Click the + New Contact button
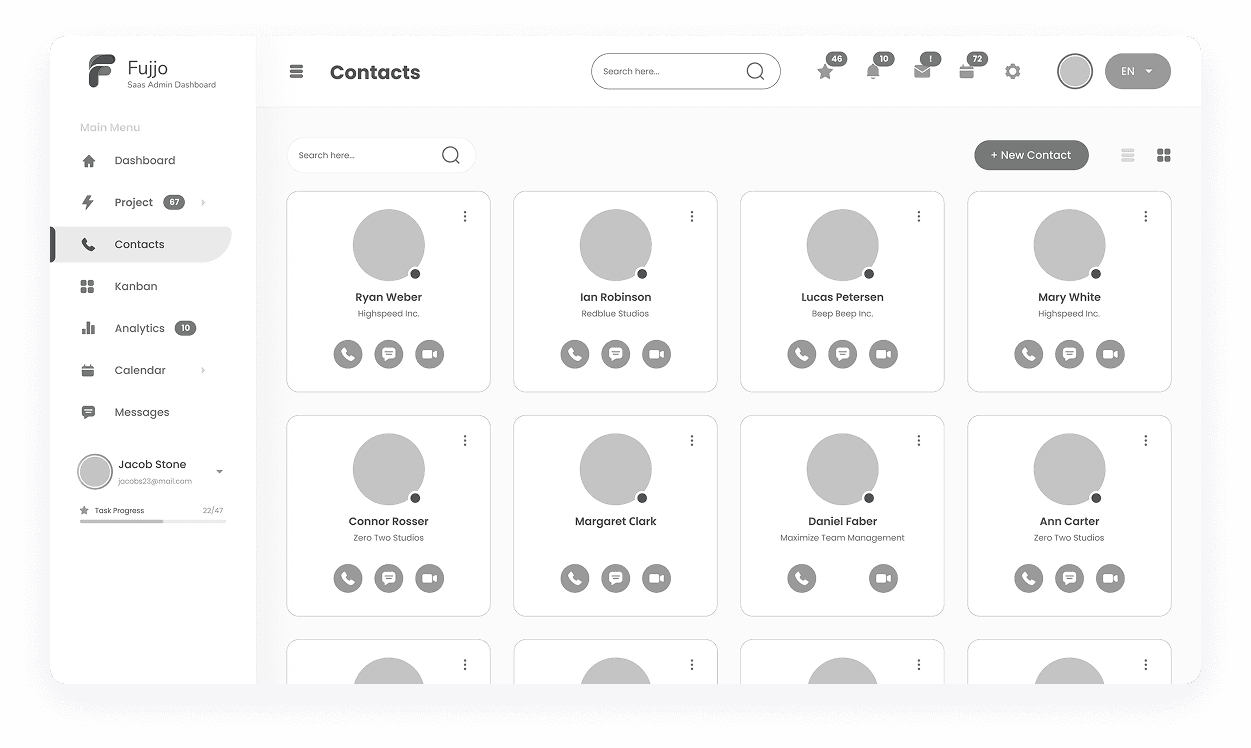The width and height of the screenshot is (1251, 748). tap(1031, 155)
